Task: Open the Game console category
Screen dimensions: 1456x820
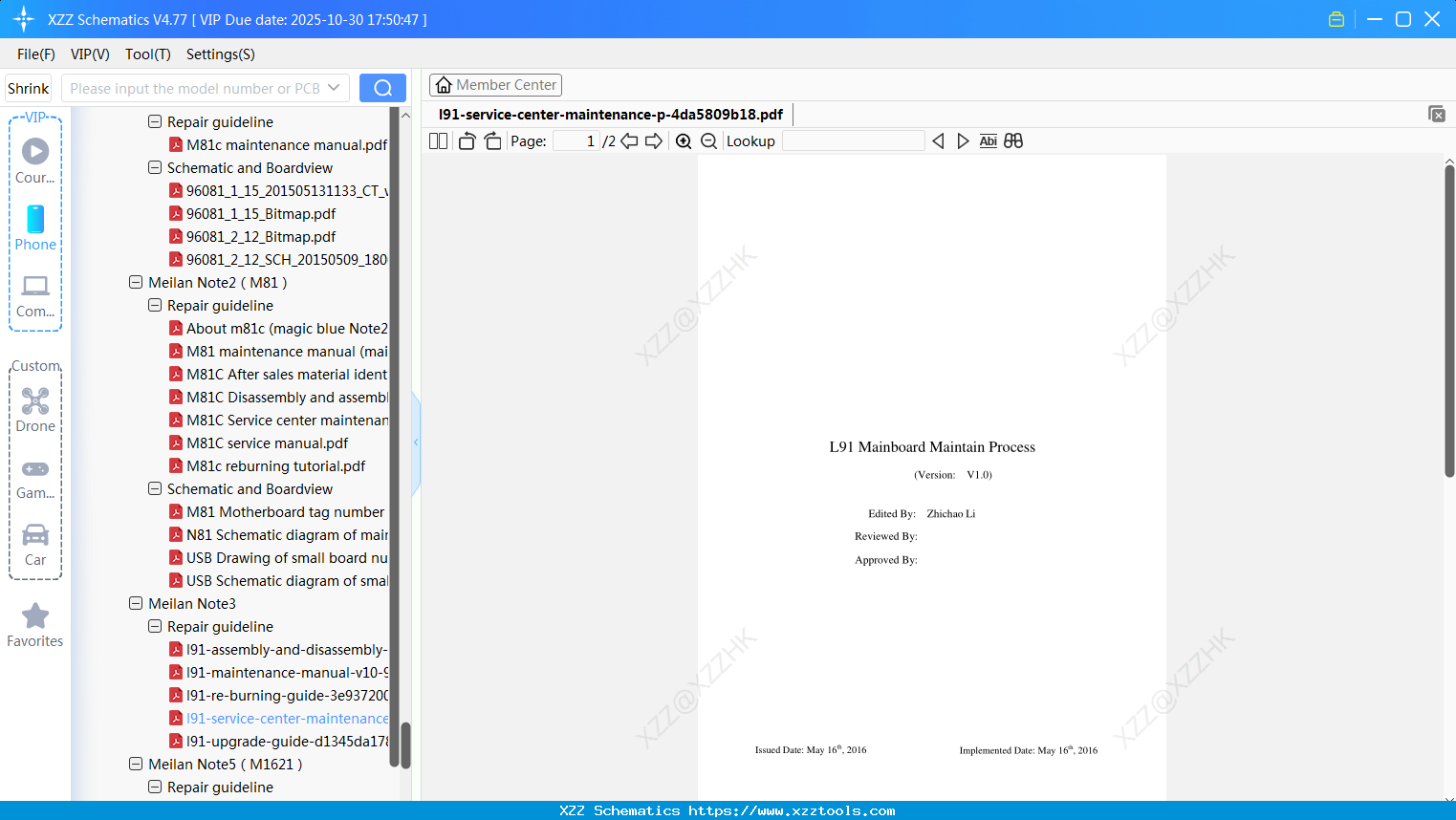Action: 35,478
